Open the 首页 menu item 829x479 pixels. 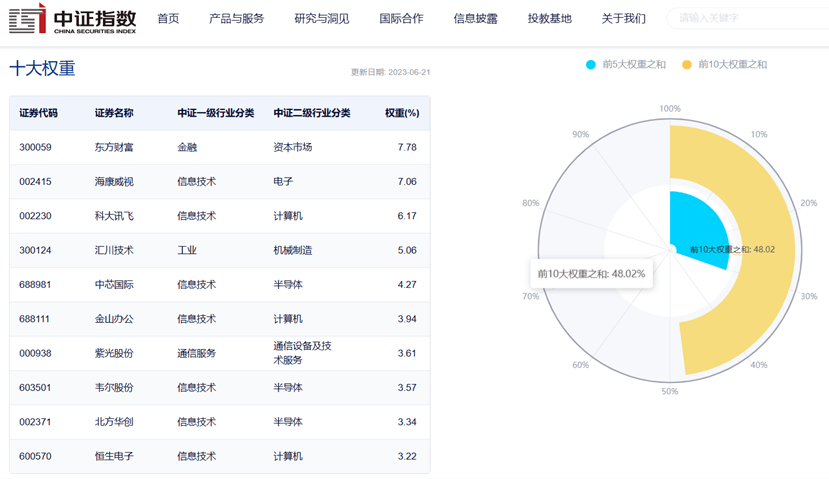coord(168,19)
